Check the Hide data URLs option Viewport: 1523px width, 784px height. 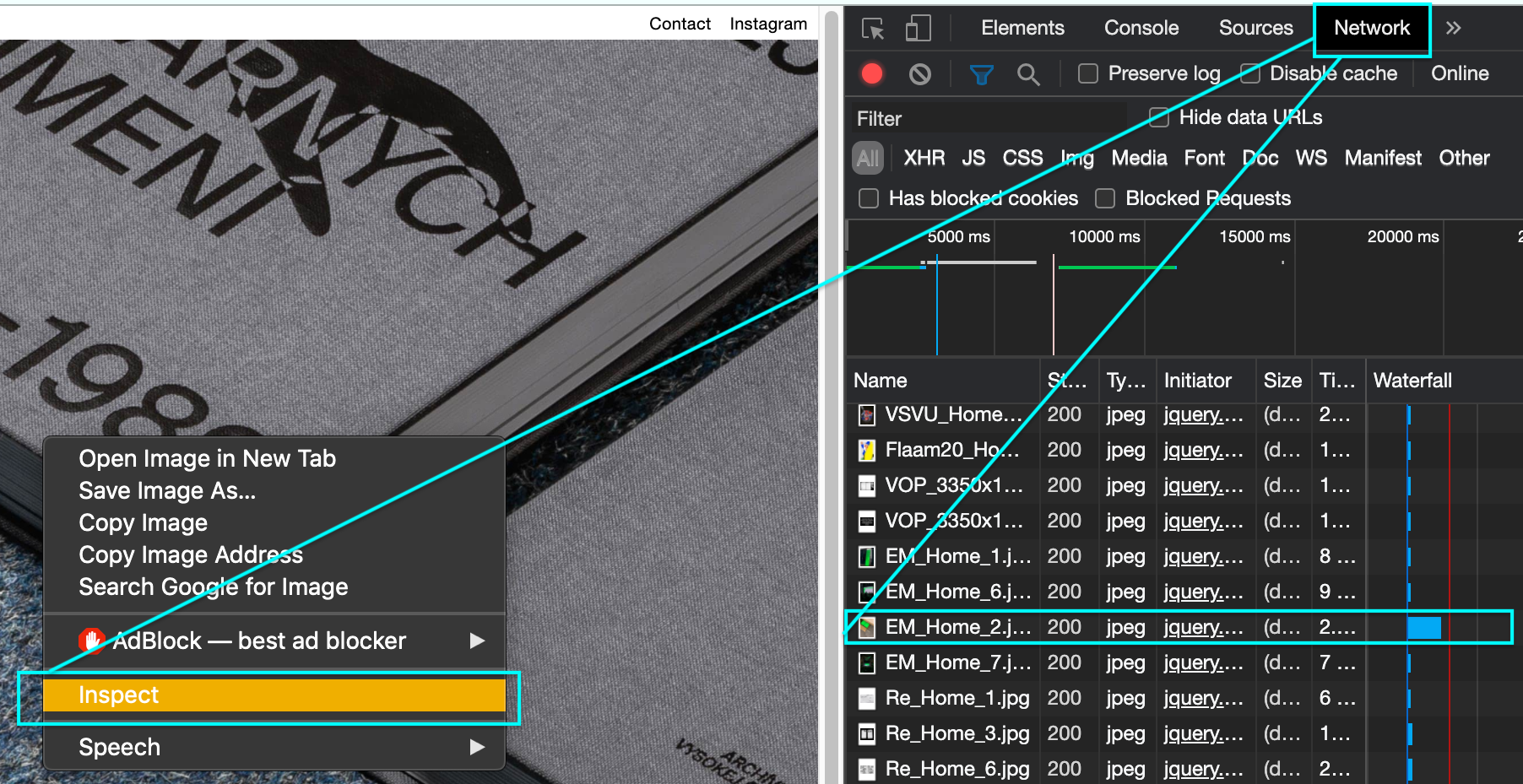pos(1159,117)
